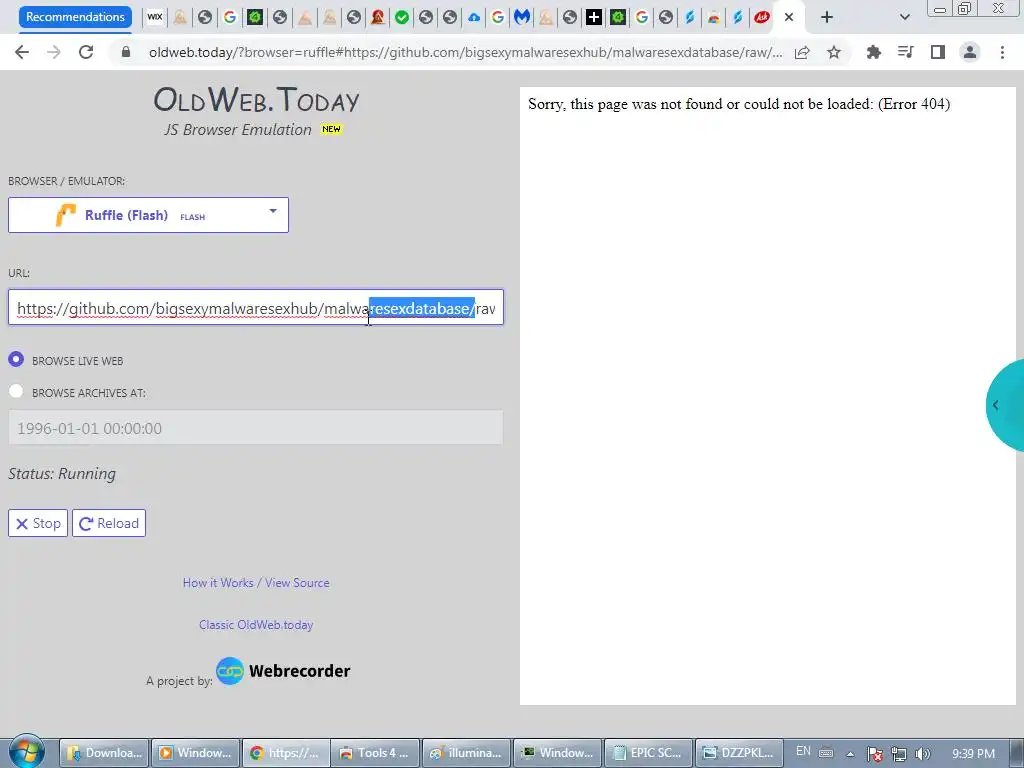Switch to the rainbow icon tab
1024x768 pixels.
tap(714, 18)
